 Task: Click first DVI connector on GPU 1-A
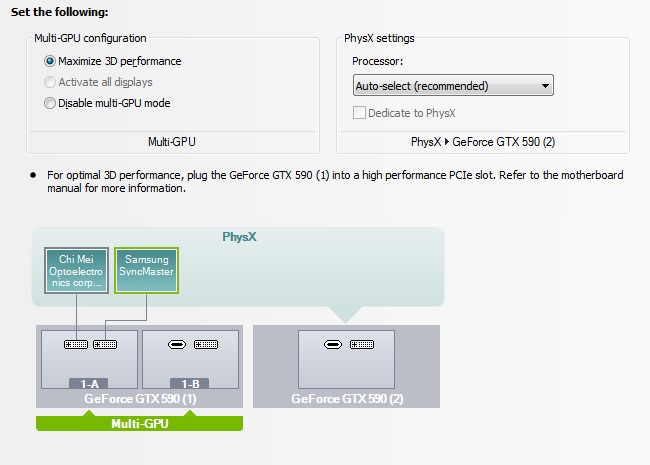pos(76,344)
